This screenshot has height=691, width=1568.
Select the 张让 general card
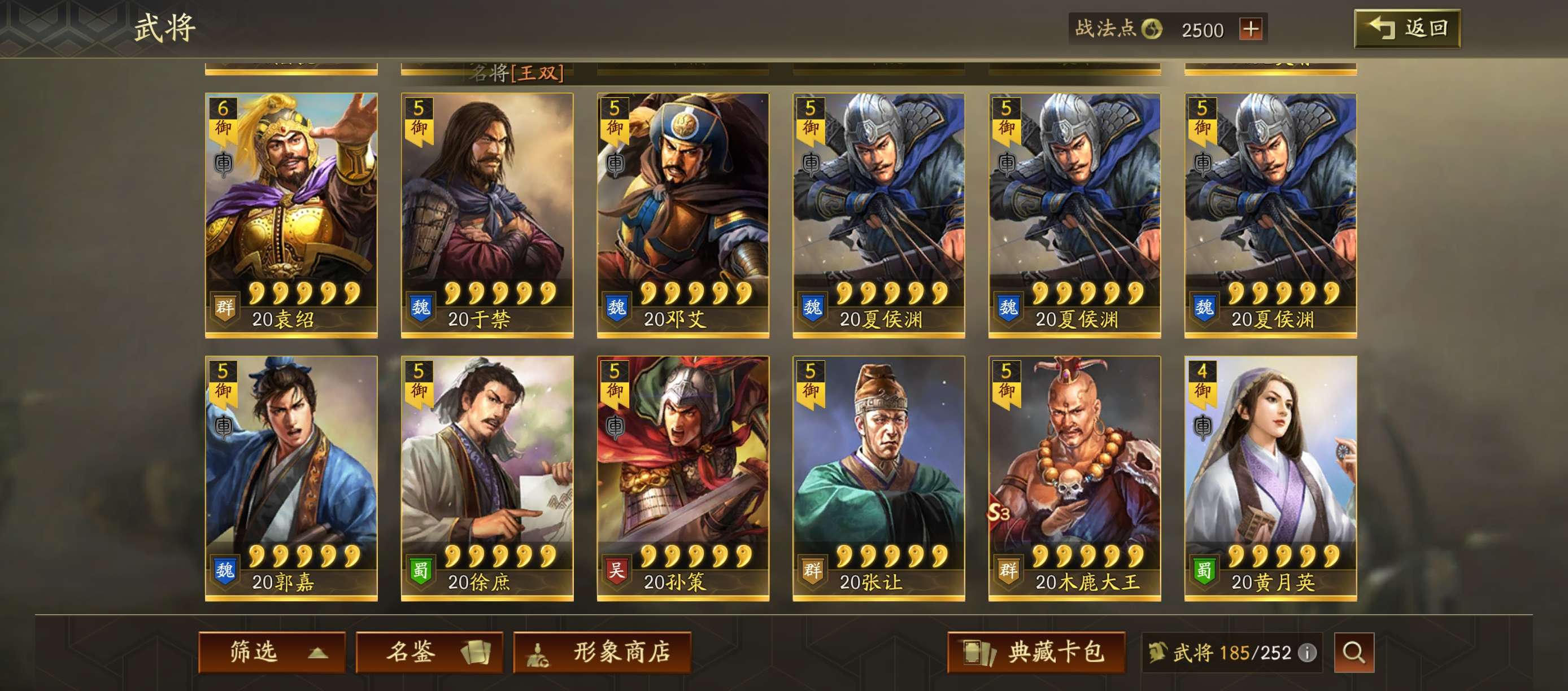[x=879, y=479]
